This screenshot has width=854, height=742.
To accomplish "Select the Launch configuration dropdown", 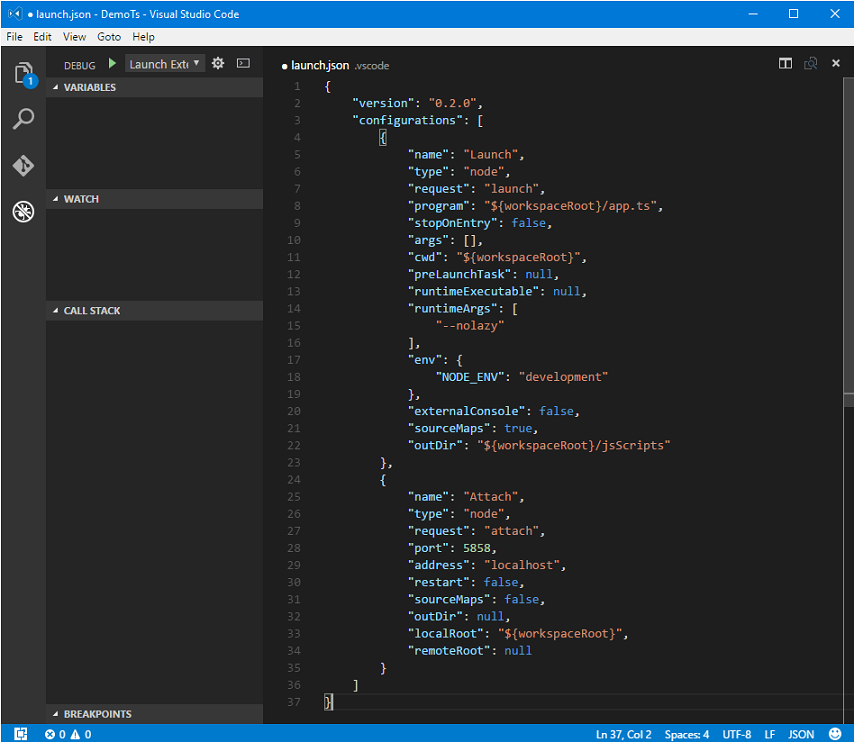I will [x=165, y=64].
